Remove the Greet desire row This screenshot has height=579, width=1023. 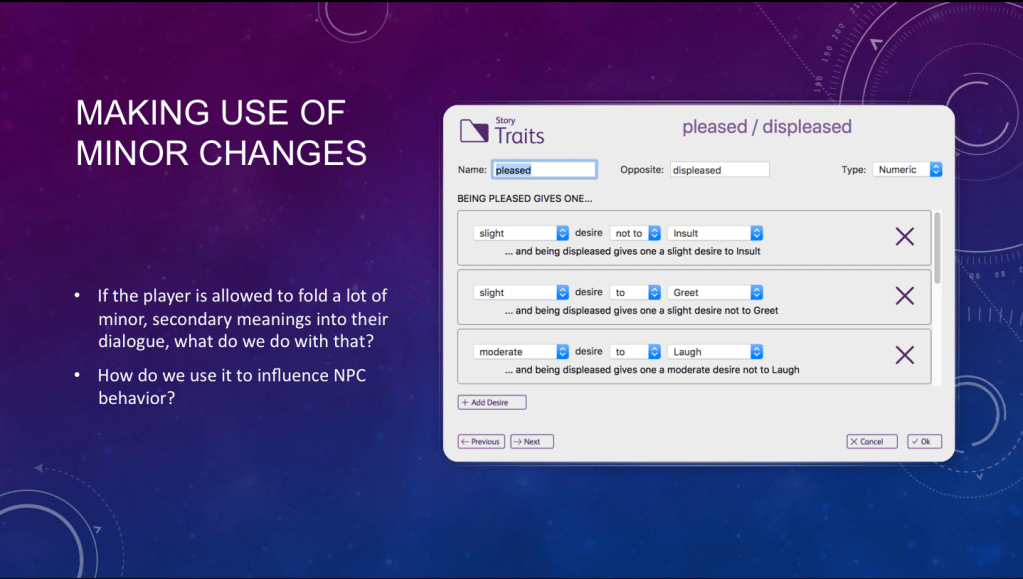point(904,295)
